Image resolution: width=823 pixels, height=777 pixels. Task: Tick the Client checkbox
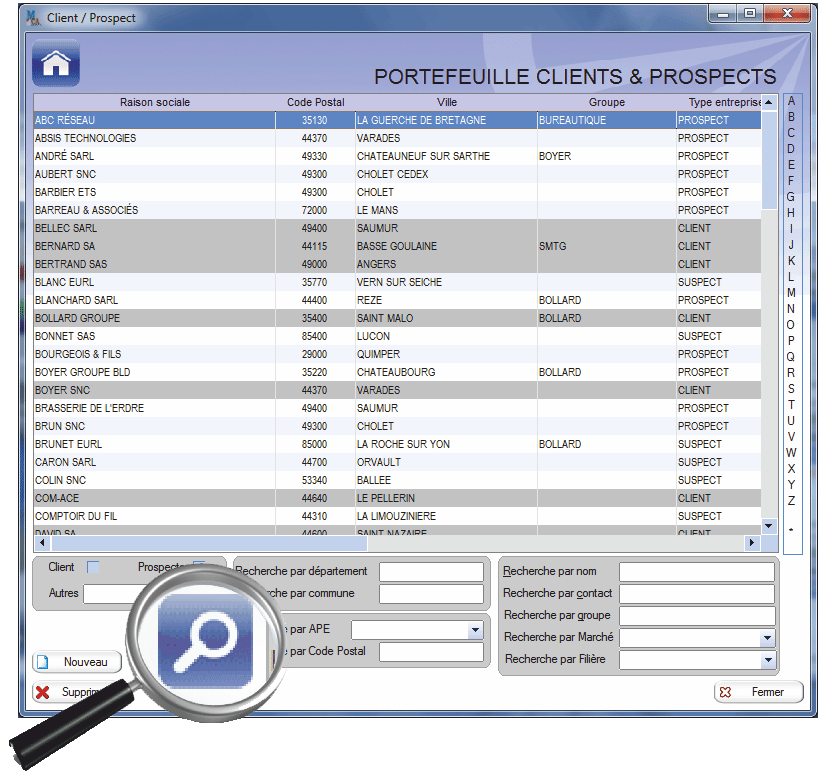[x=93, y=567]
